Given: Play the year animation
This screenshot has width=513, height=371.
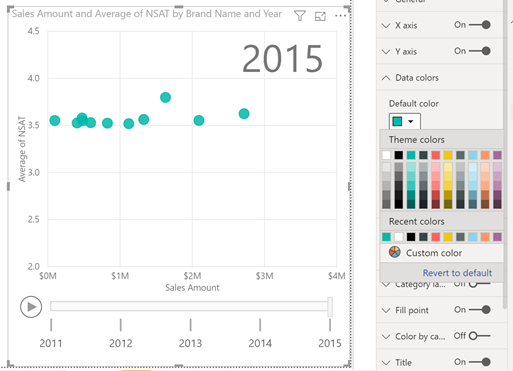Looking at the screenshot, I should 31,307.
